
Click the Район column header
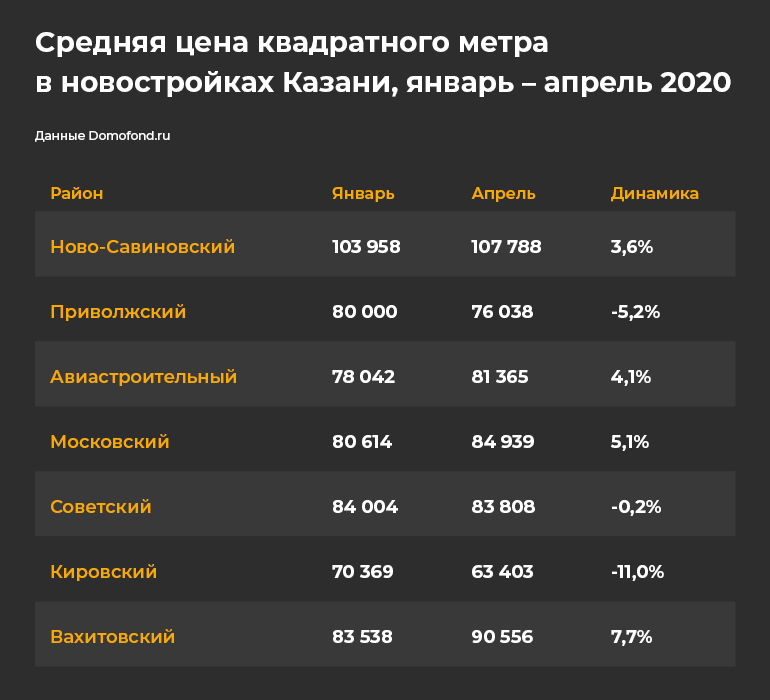click(x=77, y=193)
